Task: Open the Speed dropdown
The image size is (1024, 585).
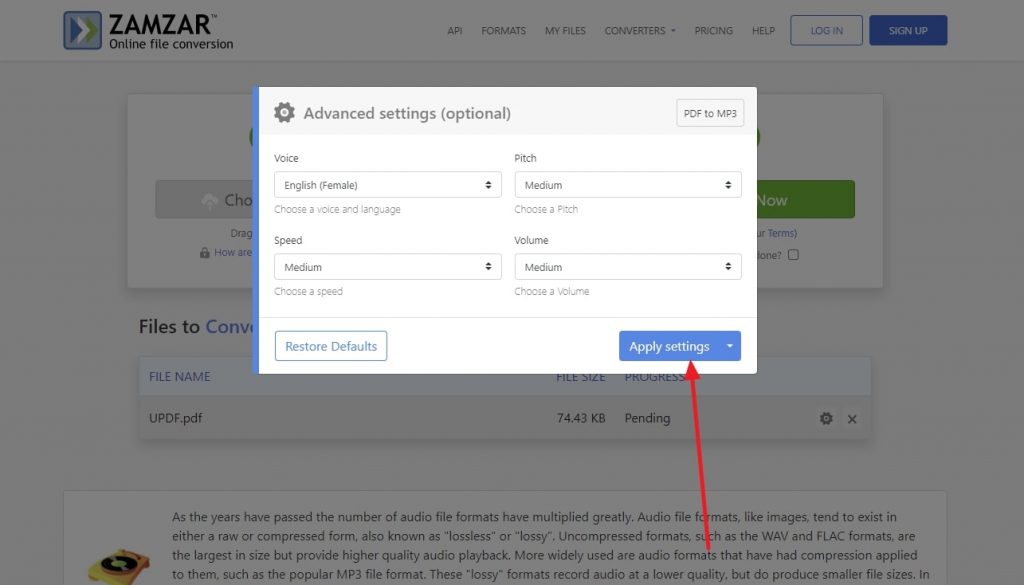Action: 387,266
